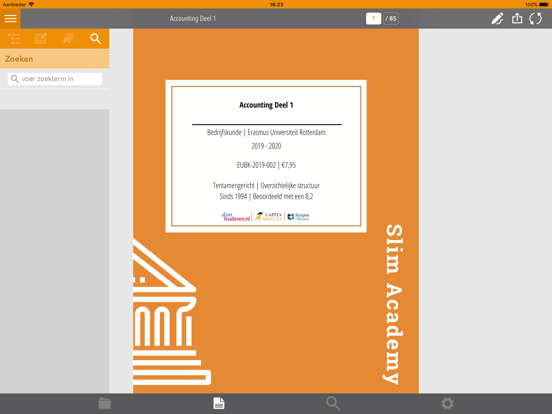The height and width of the screenshot is (414, 552).
Task: Click the slimstuderen.nl logo
Action: pyautogui.click(x=236, y=217)
